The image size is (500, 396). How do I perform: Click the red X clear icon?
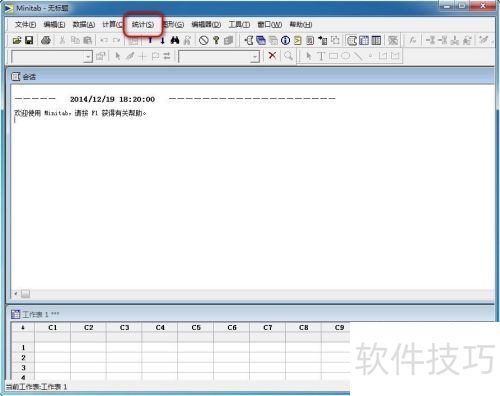pos(272,55)
